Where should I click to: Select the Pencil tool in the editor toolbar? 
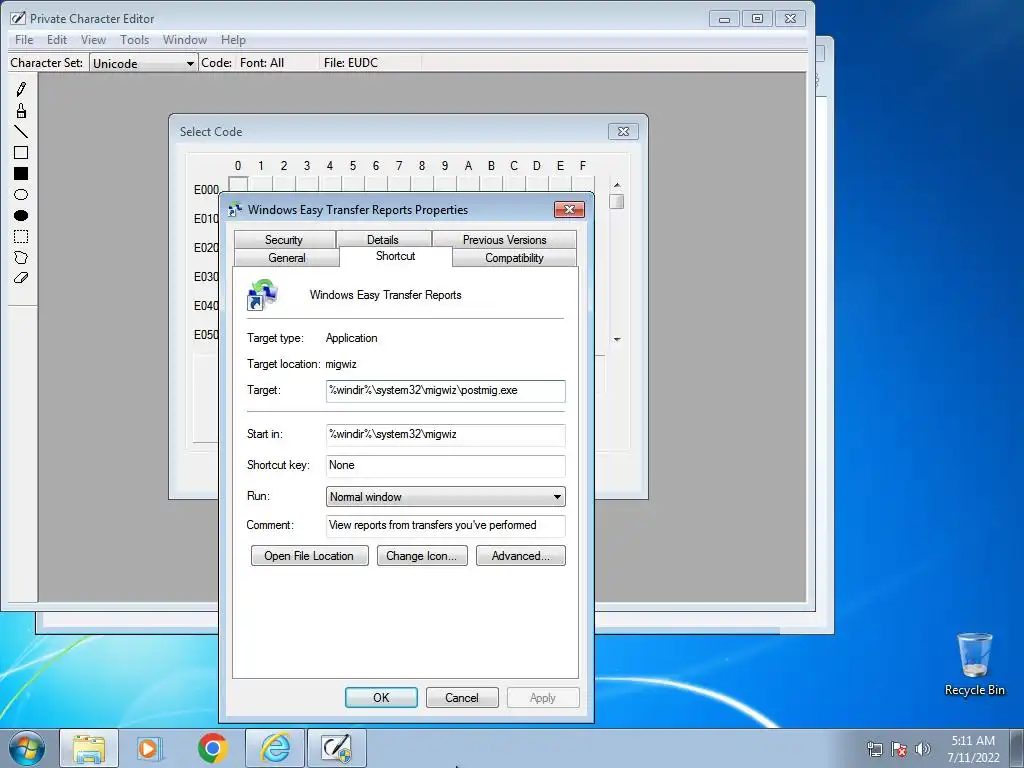21,89
